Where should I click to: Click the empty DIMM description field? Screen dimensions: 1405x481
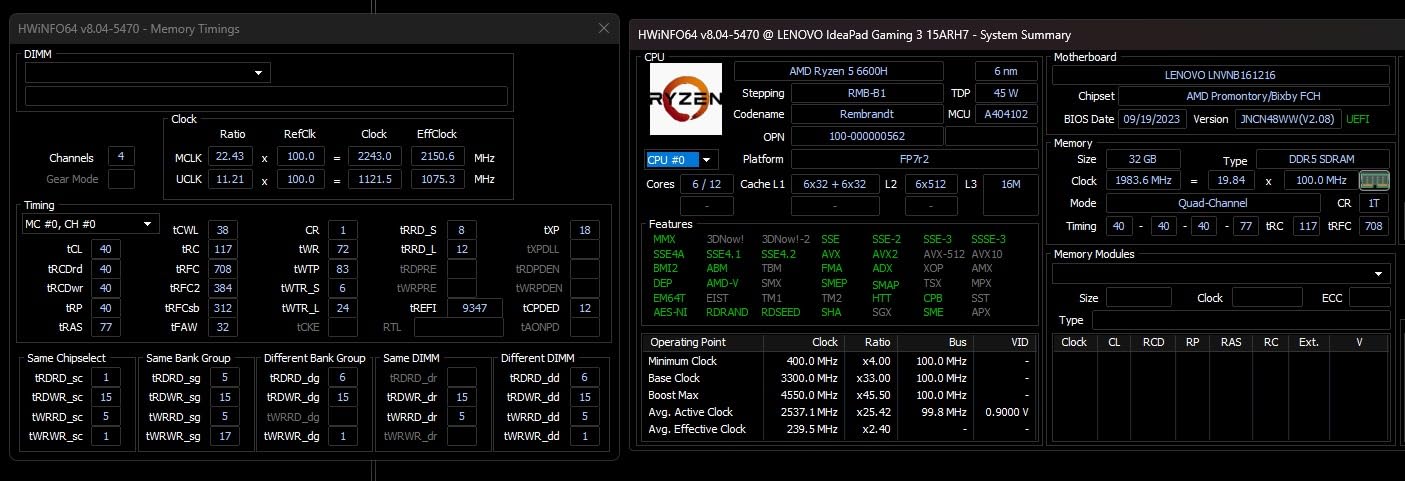tap(266, 97)
